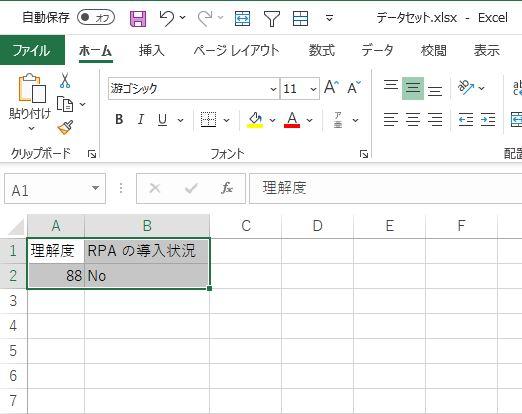Open the font name dropdown for 游ゴシック

tap(273, 89)
